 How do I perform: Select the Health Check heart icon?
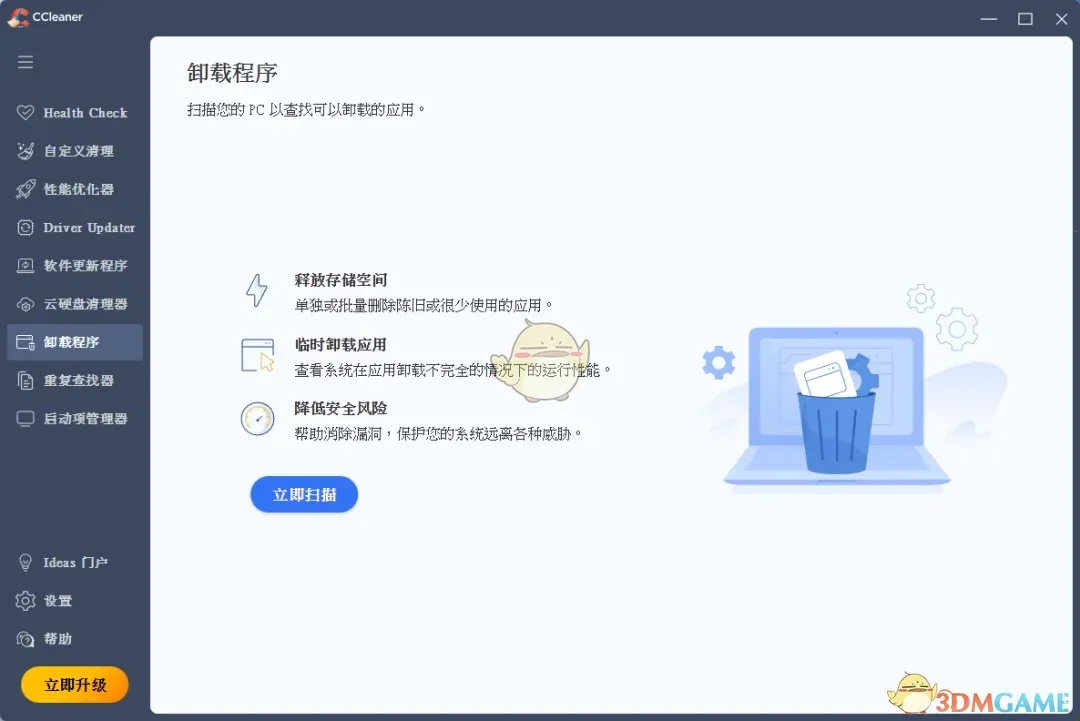click(25, 112)
